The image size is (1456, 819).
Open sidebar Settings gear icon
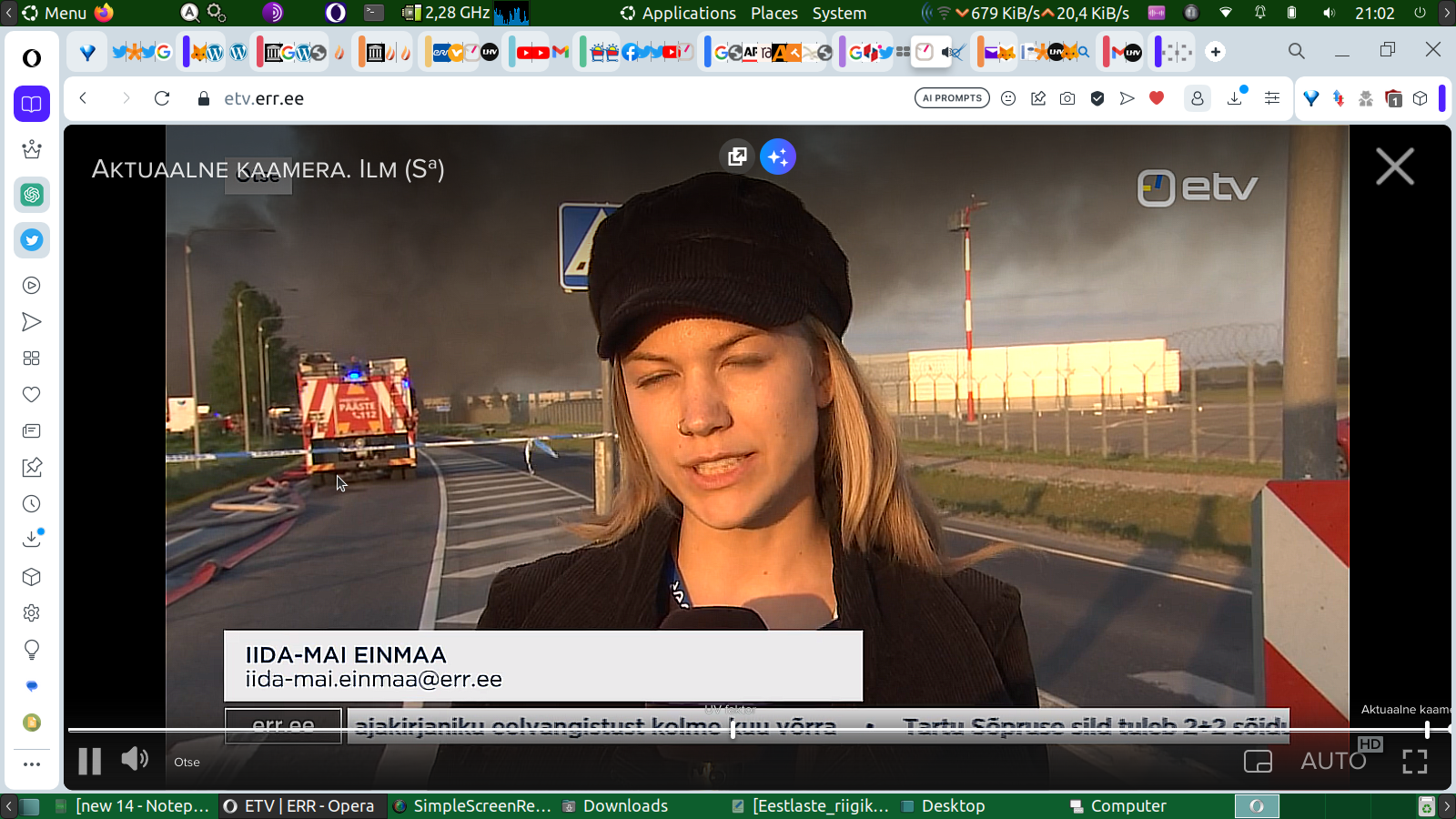click(x=32, y=613)
